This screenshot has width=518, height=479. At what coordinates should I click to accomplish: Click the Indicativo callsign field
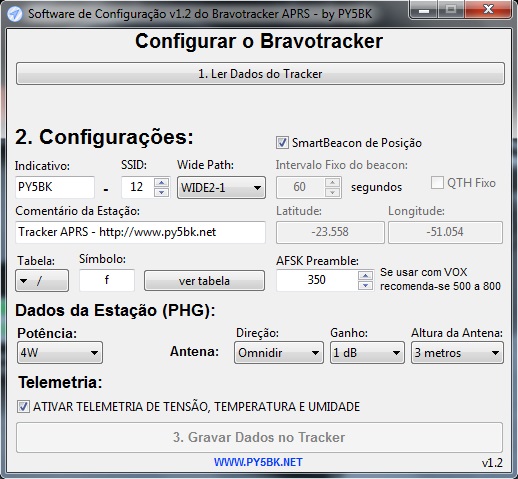[x=55, y=187]
